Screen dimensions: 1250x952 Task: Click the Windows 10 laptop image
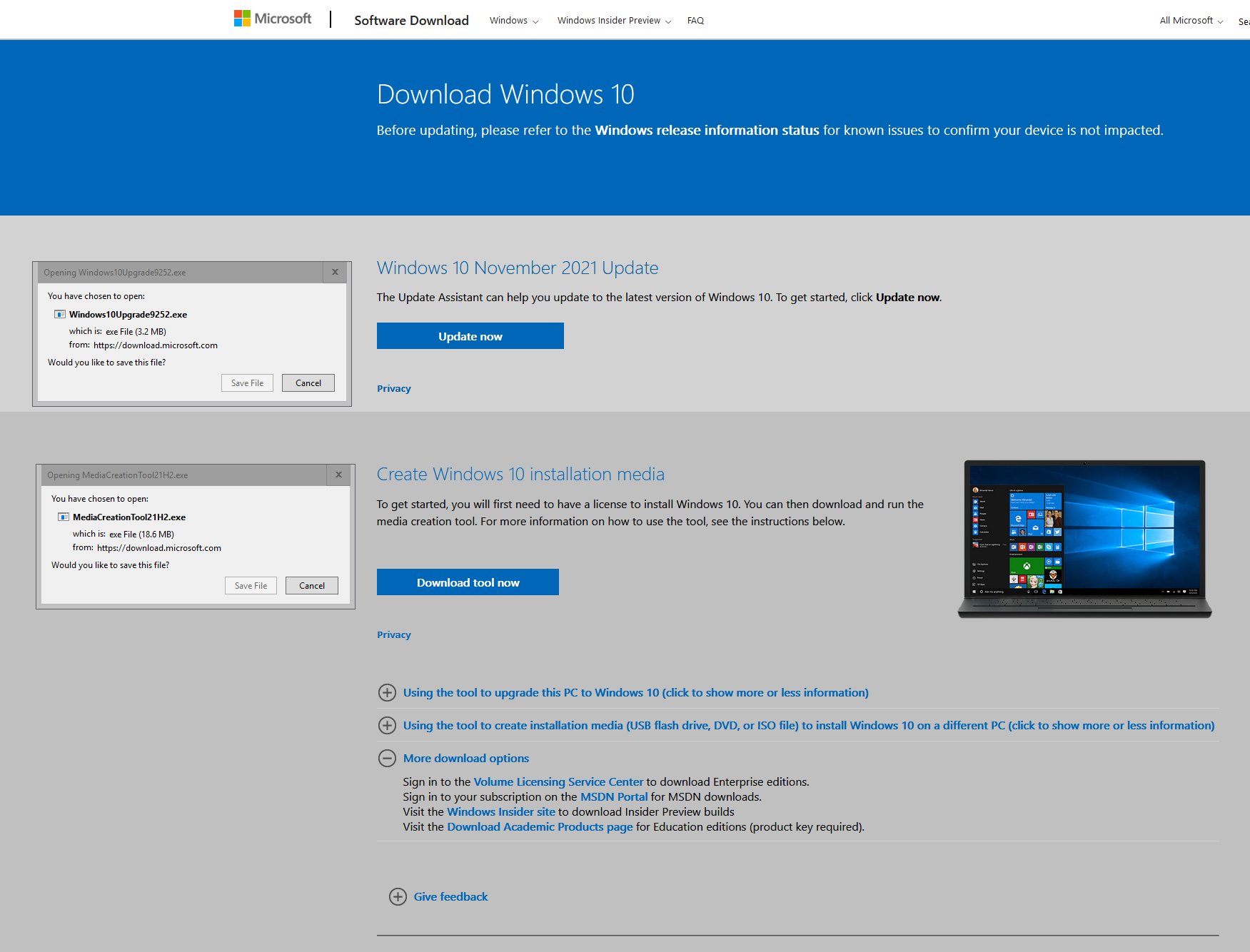click(1084, 539)
